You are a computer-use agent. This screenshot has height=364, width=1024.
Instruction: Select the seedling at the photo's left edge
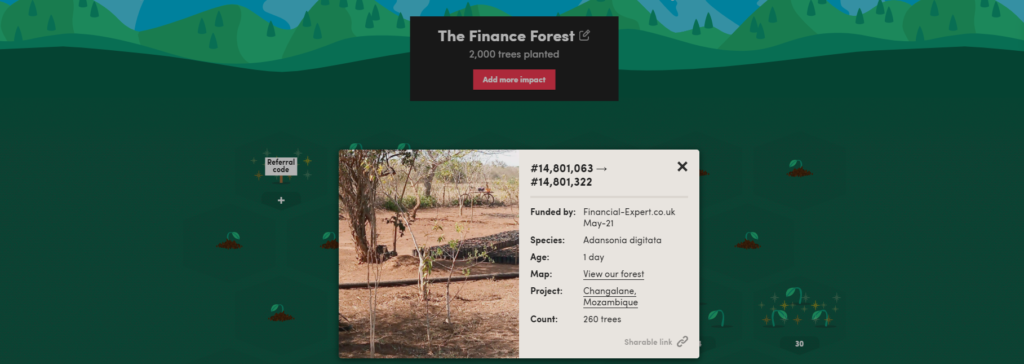[330, 240]
